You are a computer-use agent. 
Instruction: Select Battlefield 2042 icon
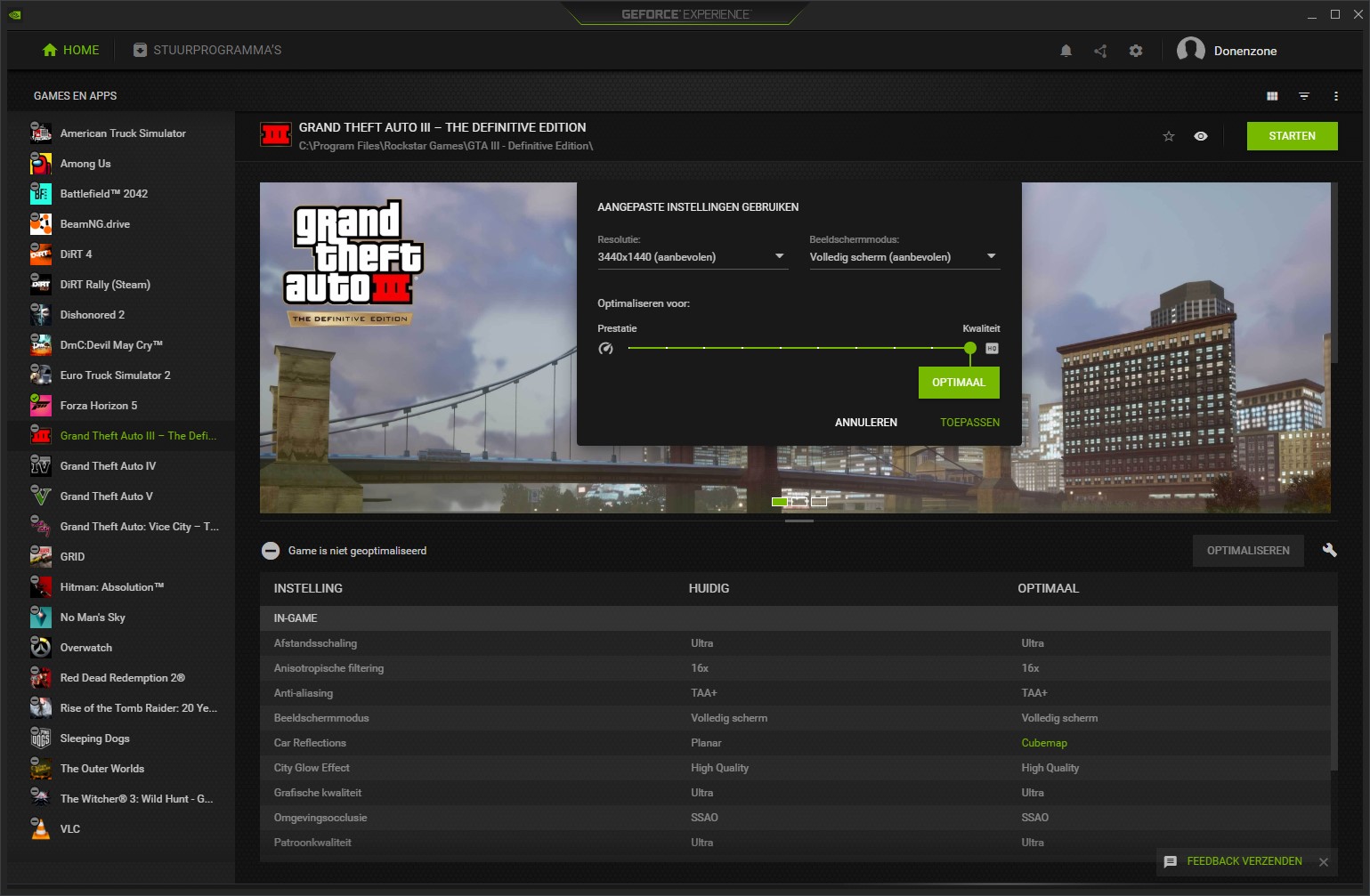[x=40, y=194]
